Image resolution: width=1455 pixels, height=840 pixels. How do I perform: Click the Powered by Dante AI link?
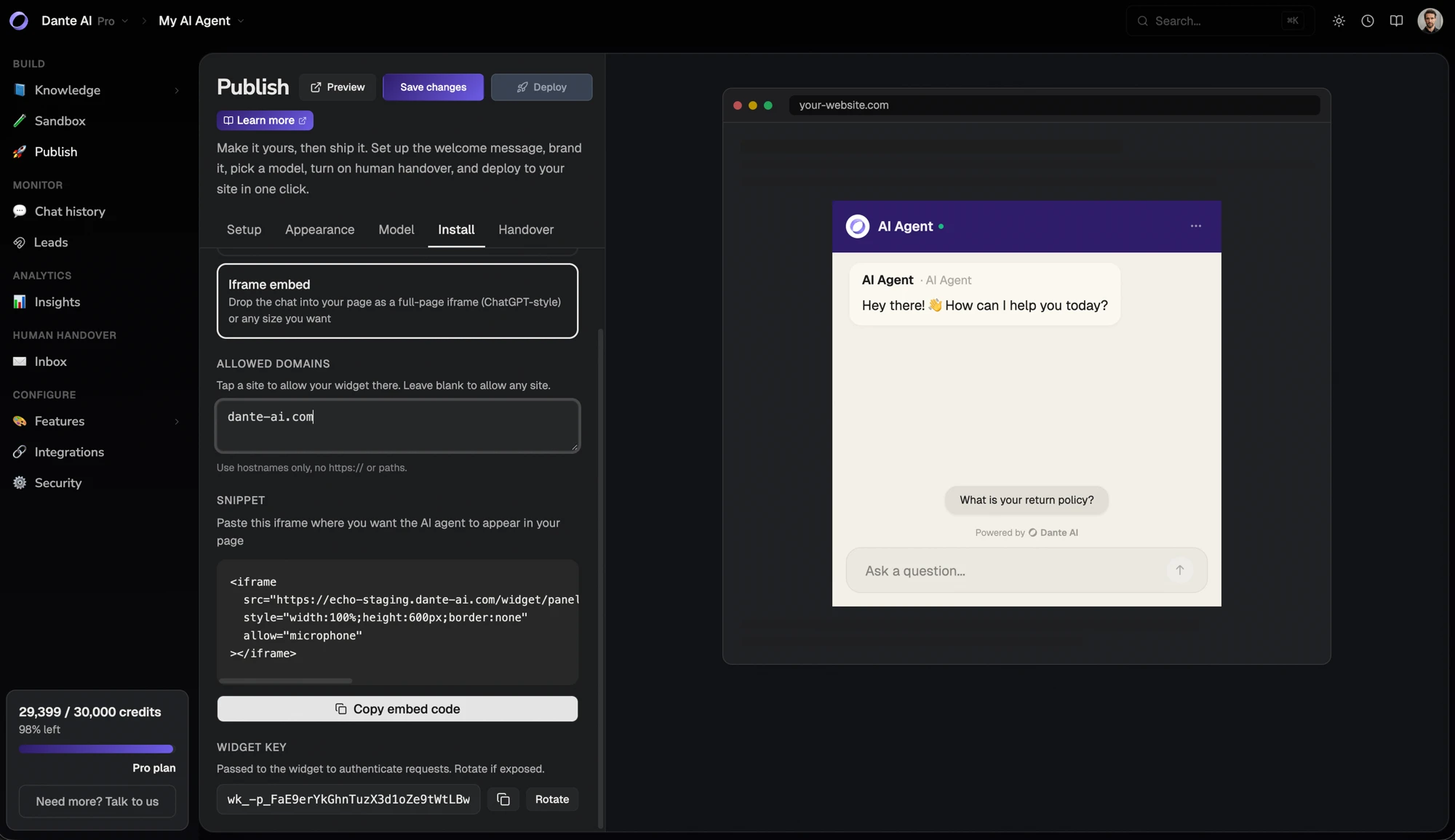coord(1027,533)
